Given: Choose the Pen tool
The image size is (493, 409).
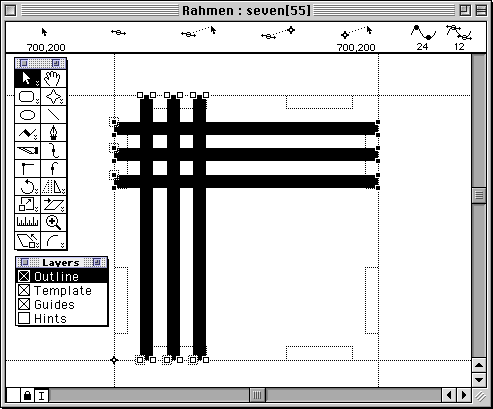Looking at the screenshot, I should click(53, 133).
